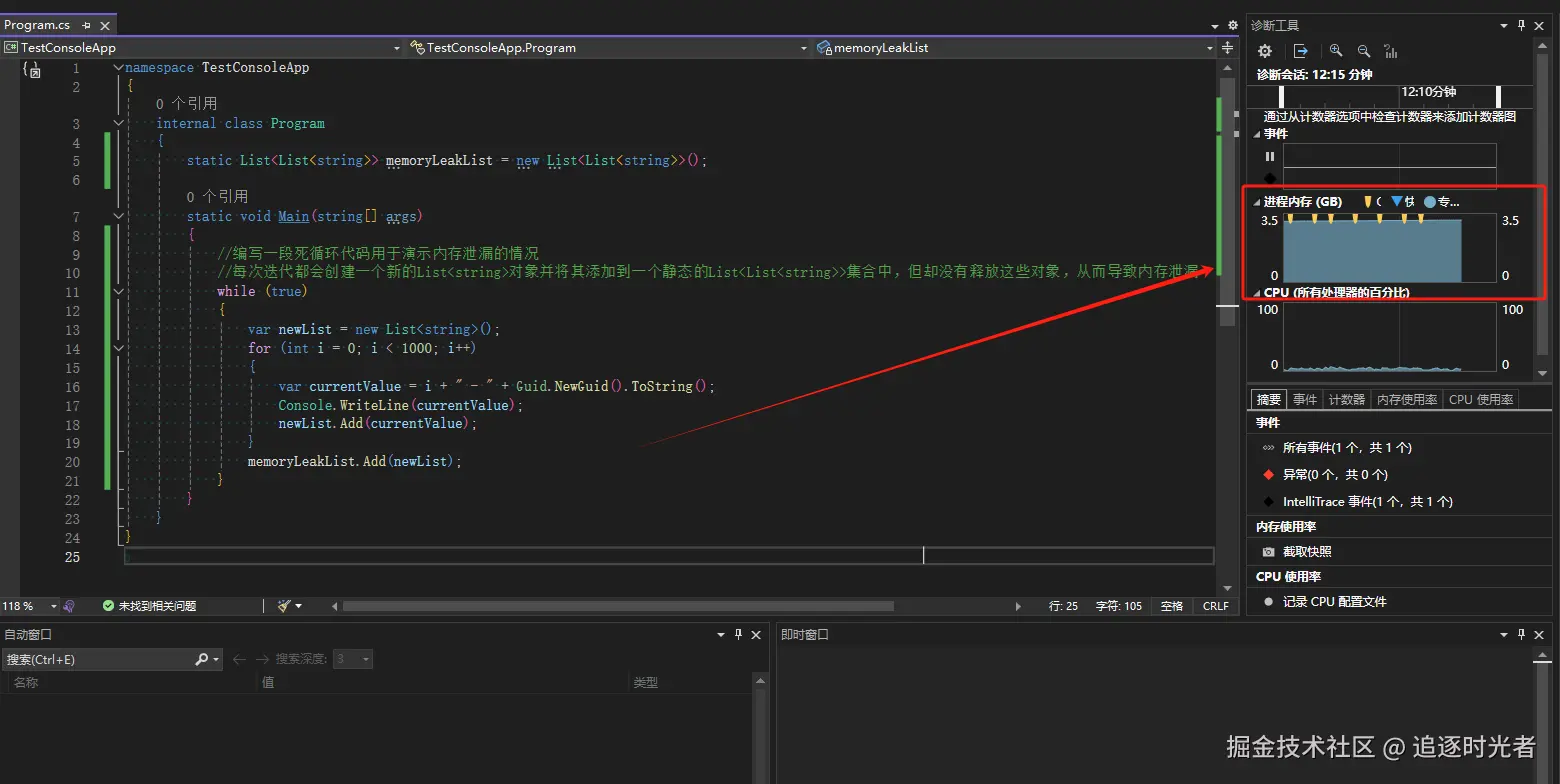Collapse the while loop at line 11
The height and width of the screenshot is (784, 1560).
click(119, 292)
